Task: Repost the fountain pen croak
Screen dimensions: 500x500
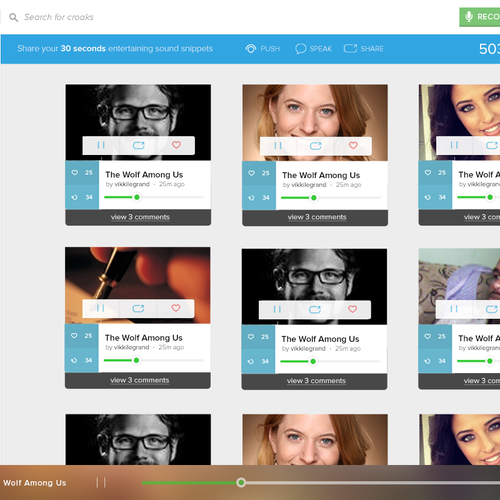Action: click(x=138, y=308)
